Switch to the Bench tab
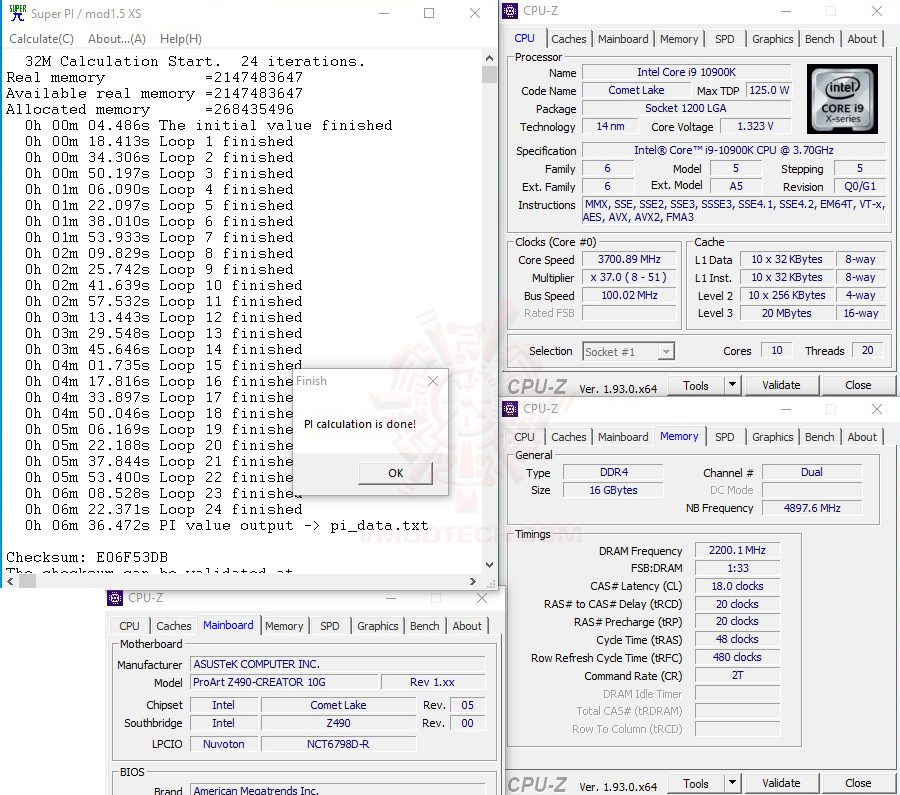 (x=819, y=38)
